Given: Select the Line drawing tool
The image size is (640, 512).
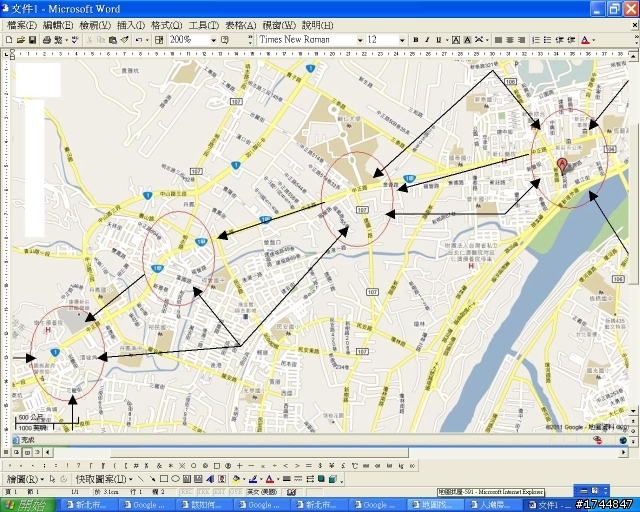Looking at the screenshot, I should (141, 479).
